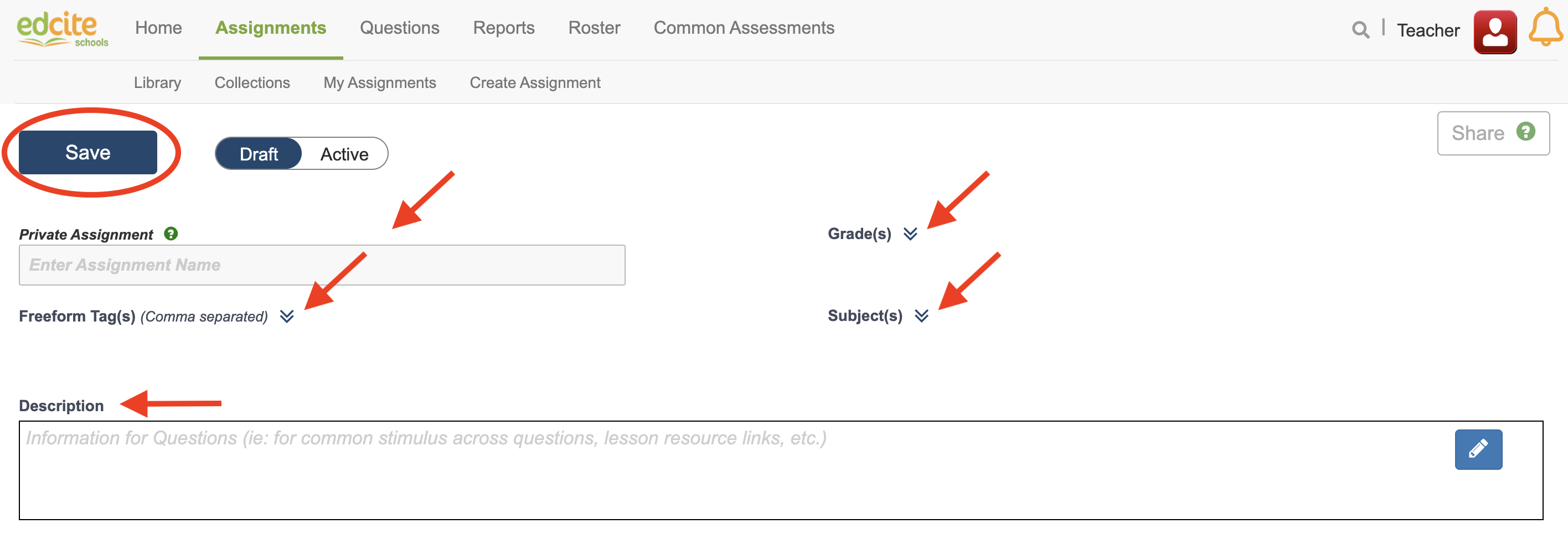
Task: Open the notifications bell icon
Action: click(x=1545, y=28)
